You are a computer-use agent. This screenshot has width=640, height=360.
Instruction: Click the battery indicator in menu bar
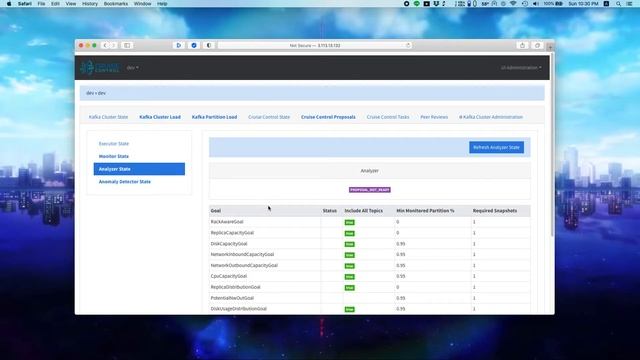pyautogui.click(x=553, y=4)
